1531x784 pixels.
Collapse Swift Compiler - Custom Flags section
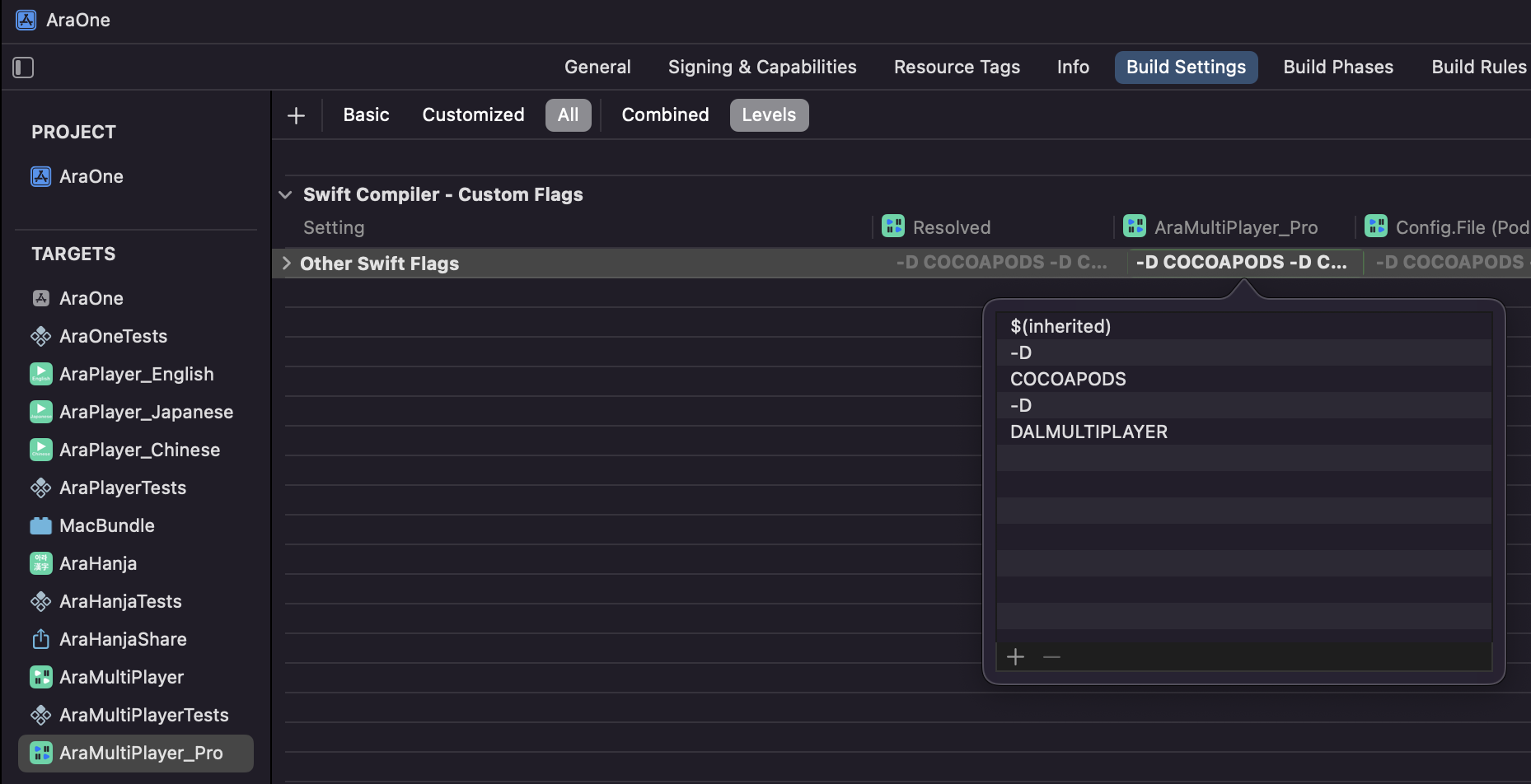[x=285, y=195]
